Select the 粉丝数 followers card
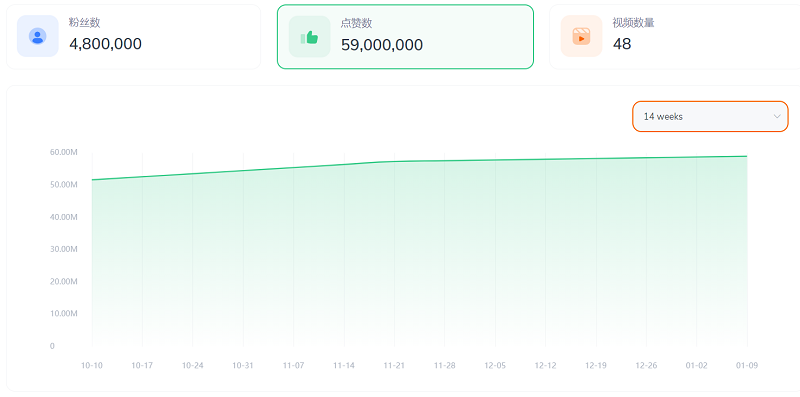The height and width of the screenshot is (397, 800). click(x=134, y=37)
